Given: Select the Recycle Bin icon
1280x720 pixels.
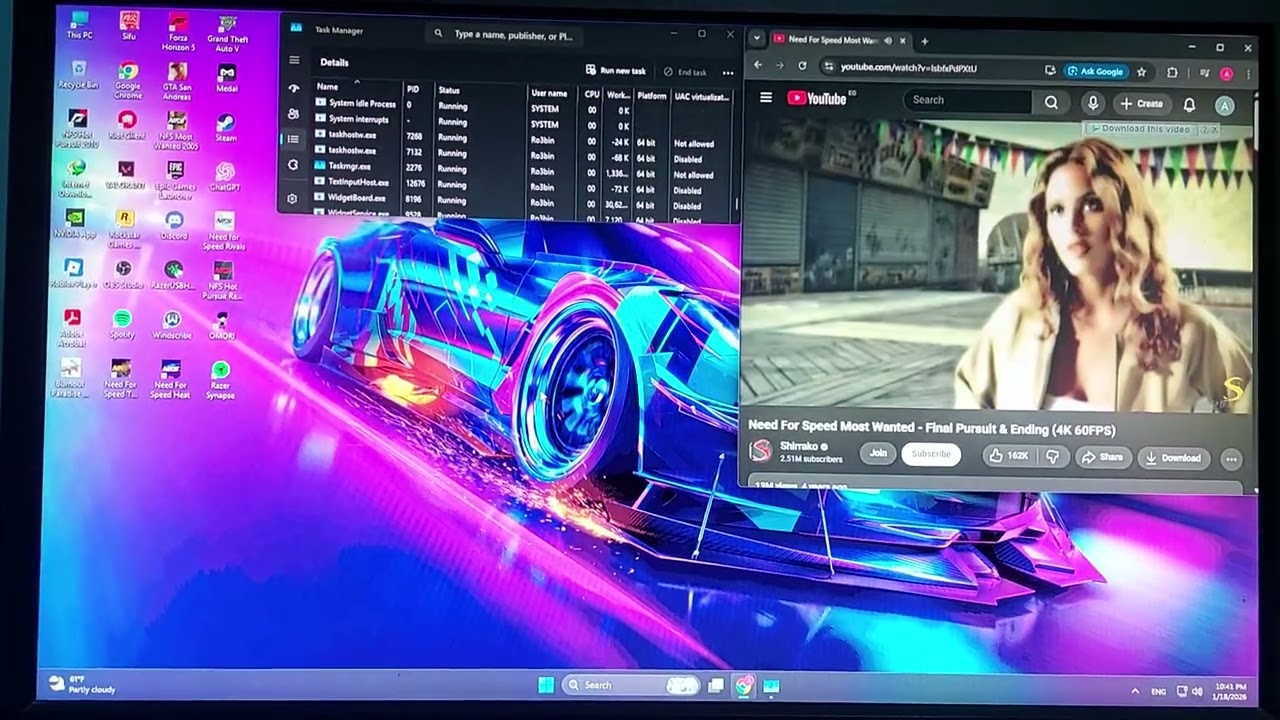Looking at the screenshot, I should point(78,76).
